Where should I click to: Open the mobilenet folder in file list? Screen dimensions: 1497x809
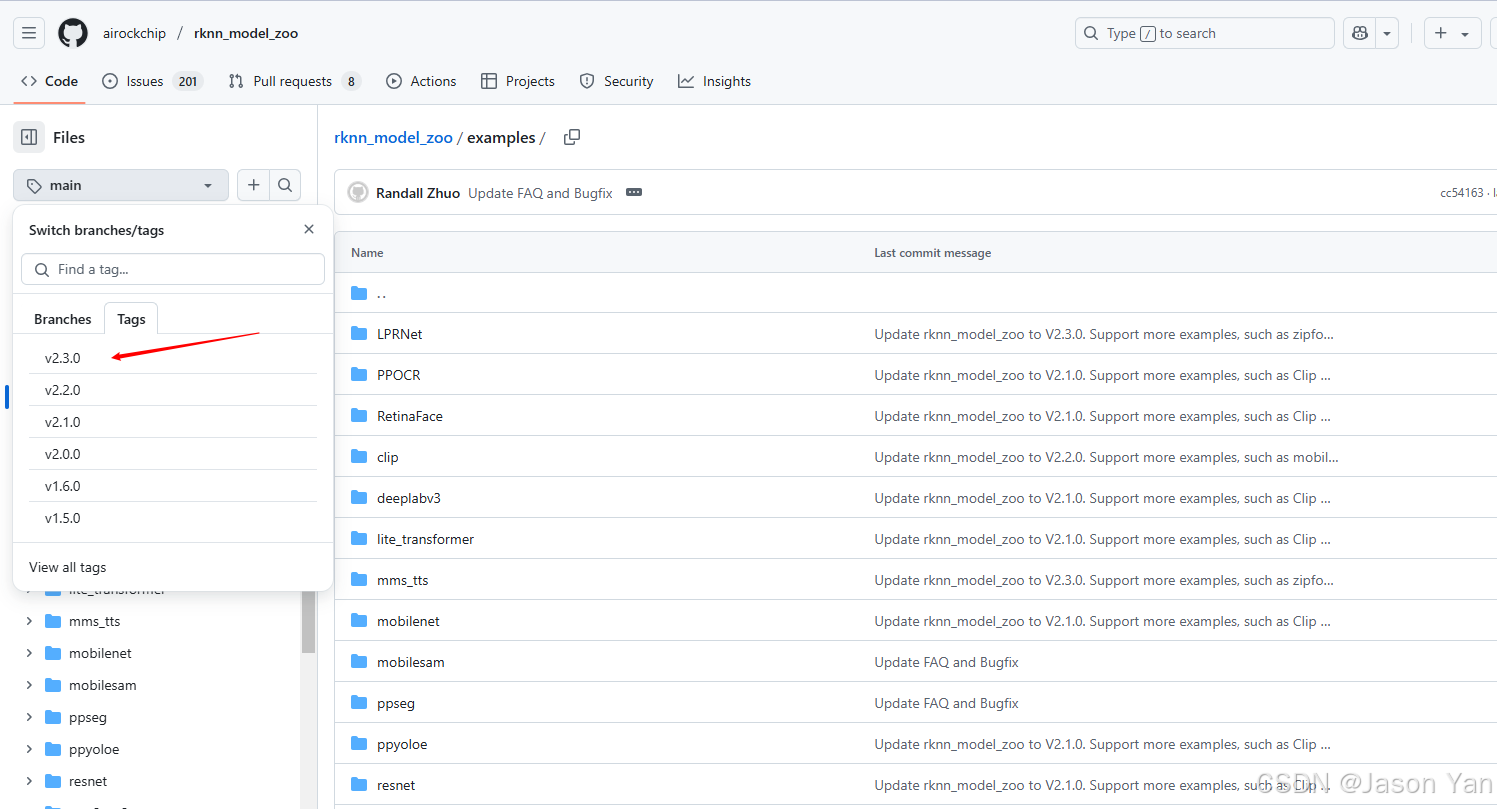tap(408, 621)
